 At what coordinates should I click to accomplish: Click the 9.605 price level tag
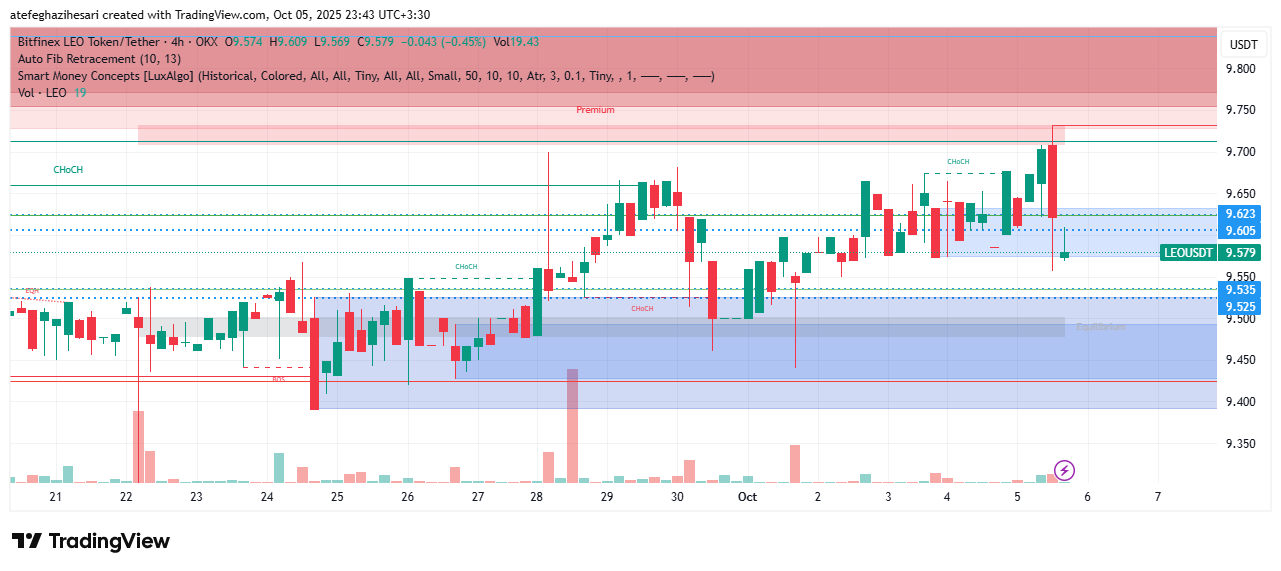pos(1242,231)
